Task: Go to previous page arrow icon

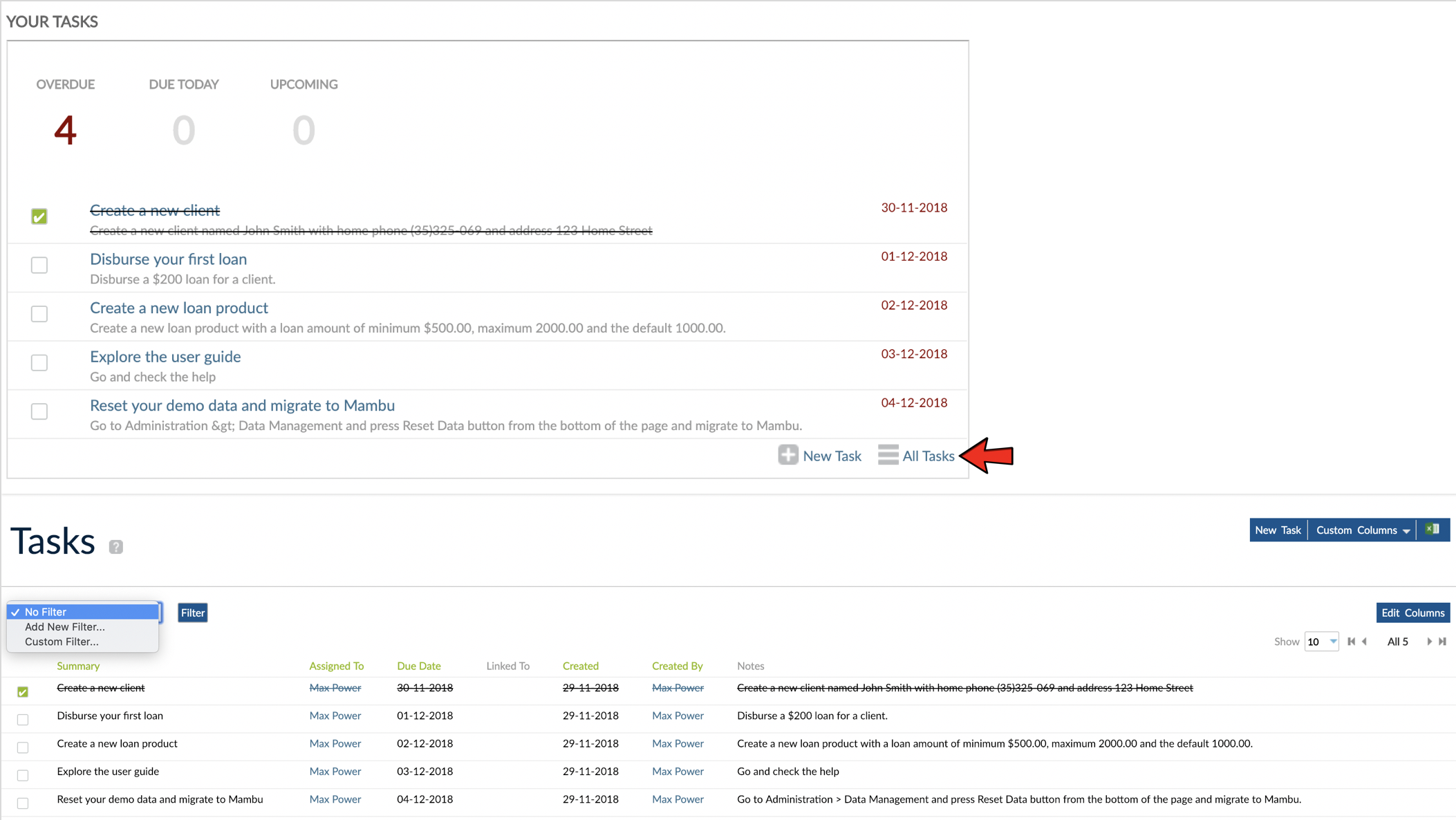Action: [x=1363, y=642]
